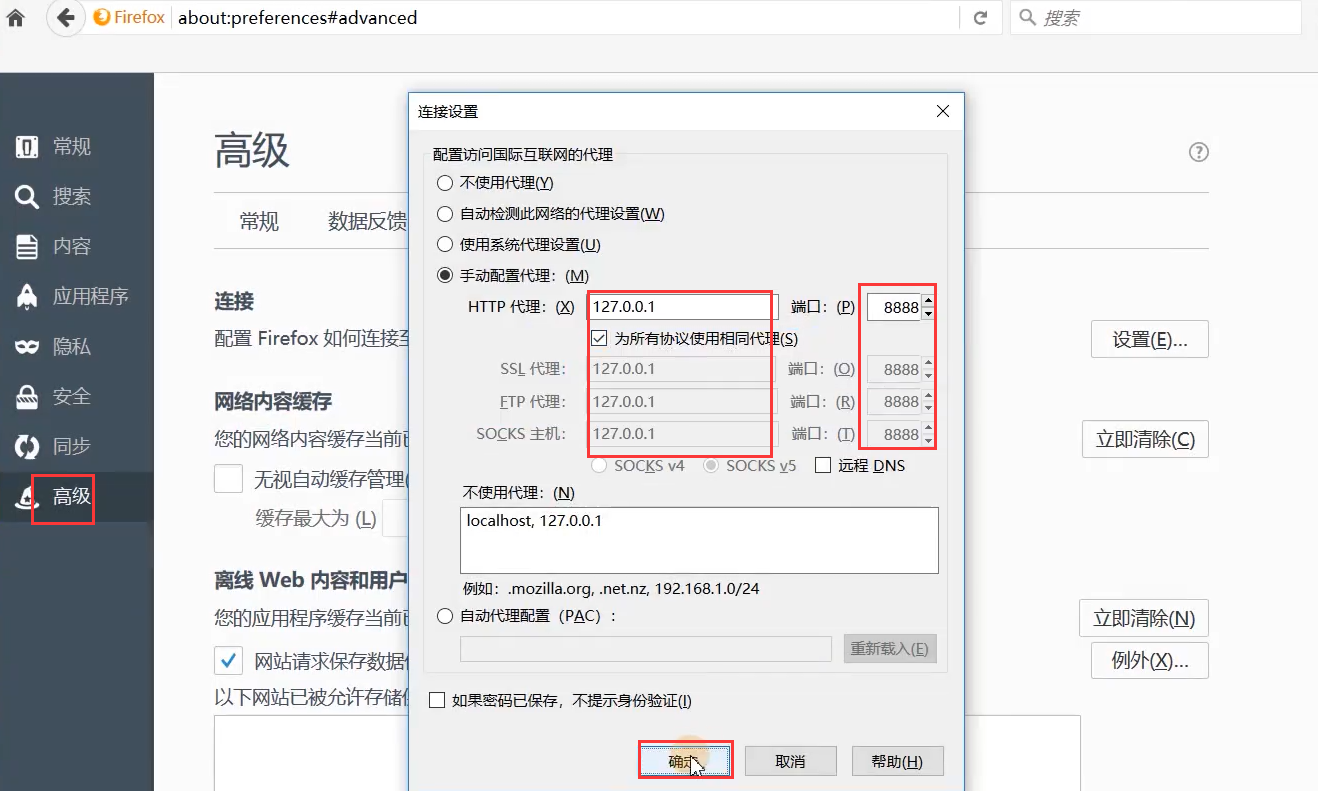Toggle 为所有协议使用相同代理 checkbox
This screenshot has height=791, width=1318.
click(x=600, y=339)
